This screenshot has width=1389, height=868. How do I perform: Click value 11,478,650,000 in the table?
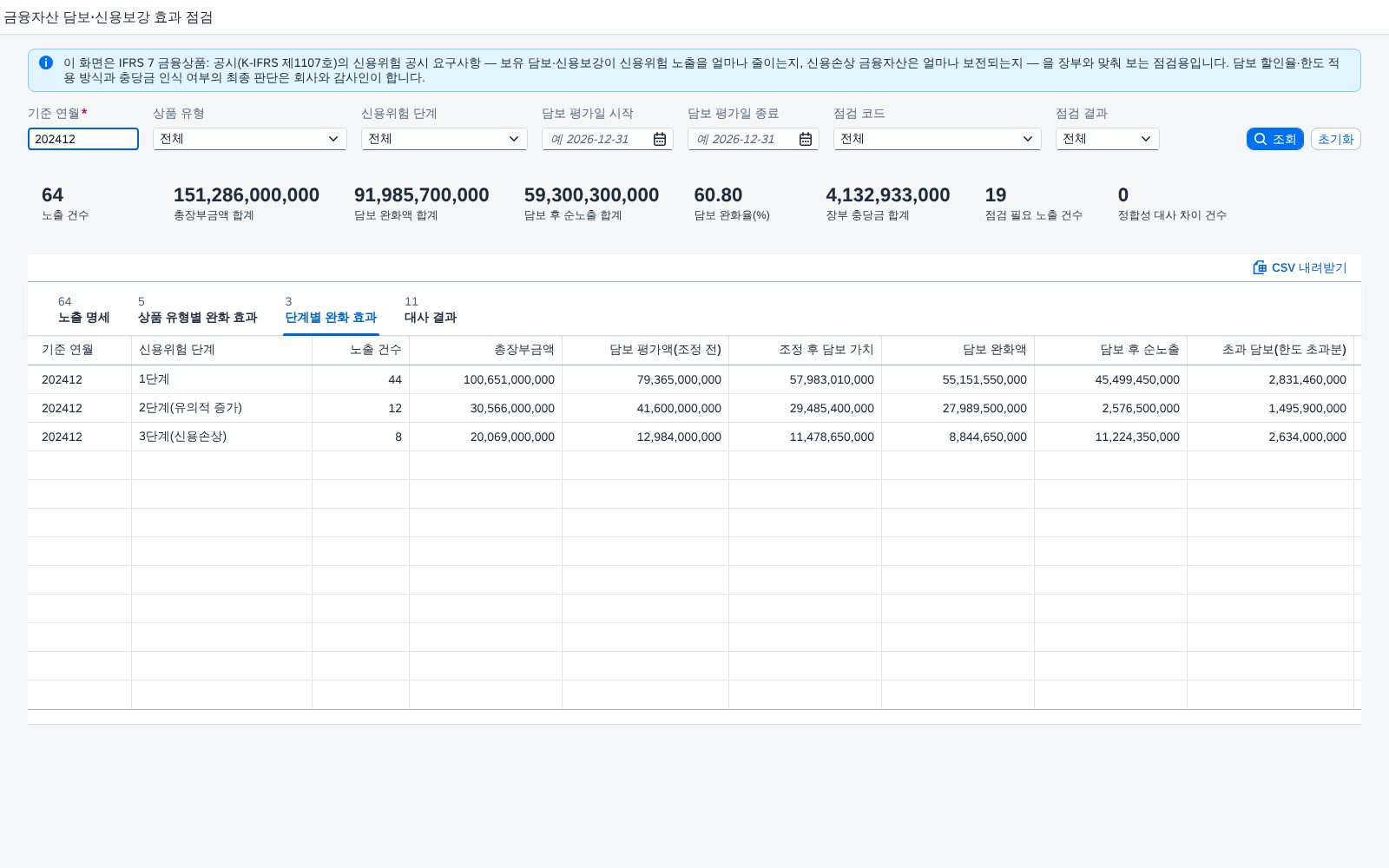832,437
